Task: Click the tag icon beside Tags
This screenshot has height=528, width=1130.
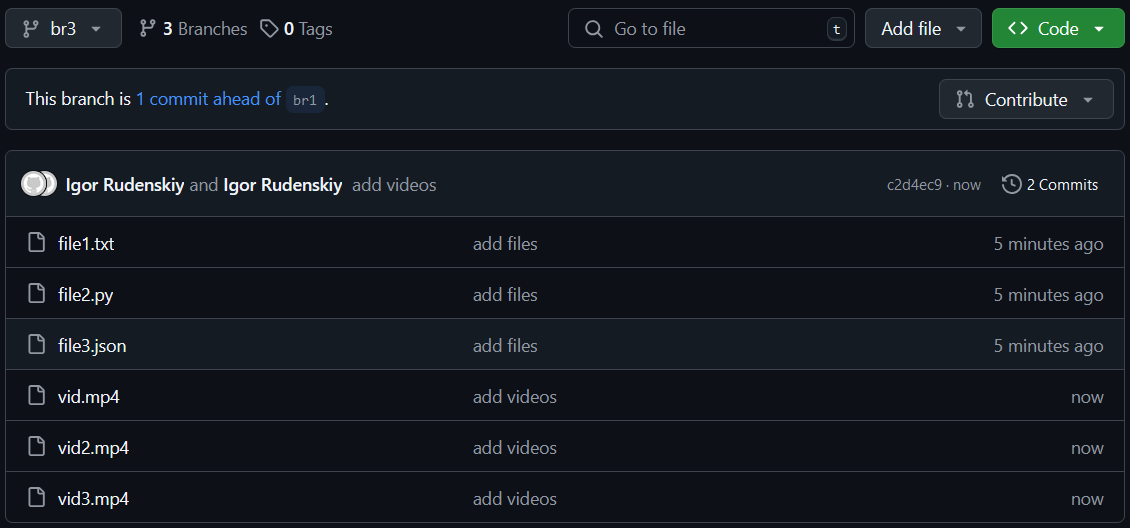Action: [x=269, y=29]
